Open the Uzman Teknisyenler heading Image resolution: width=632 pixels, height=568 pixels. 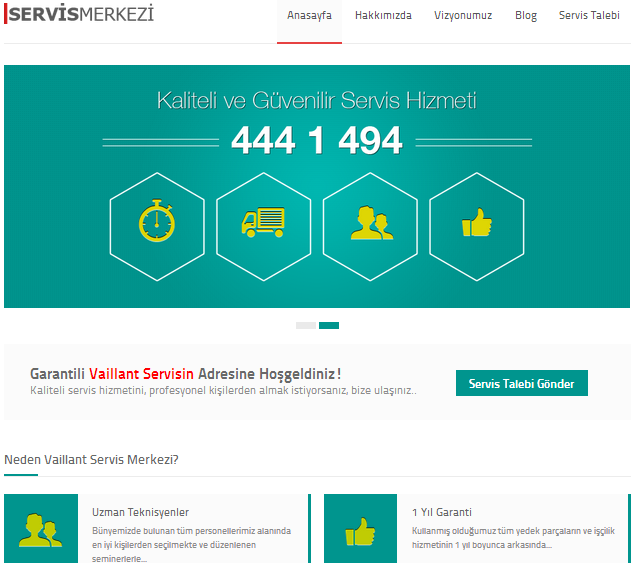[x=140, y=512]
